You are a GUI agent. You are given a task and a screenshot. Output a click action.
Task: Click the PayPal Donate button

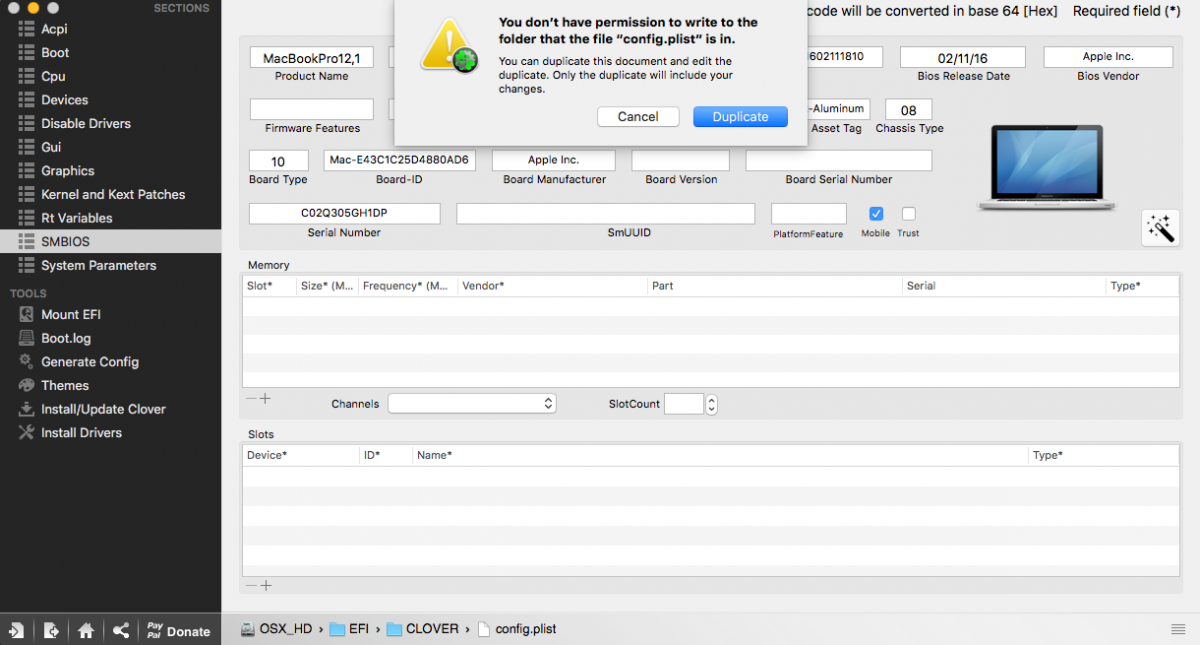tap(178, 631)
